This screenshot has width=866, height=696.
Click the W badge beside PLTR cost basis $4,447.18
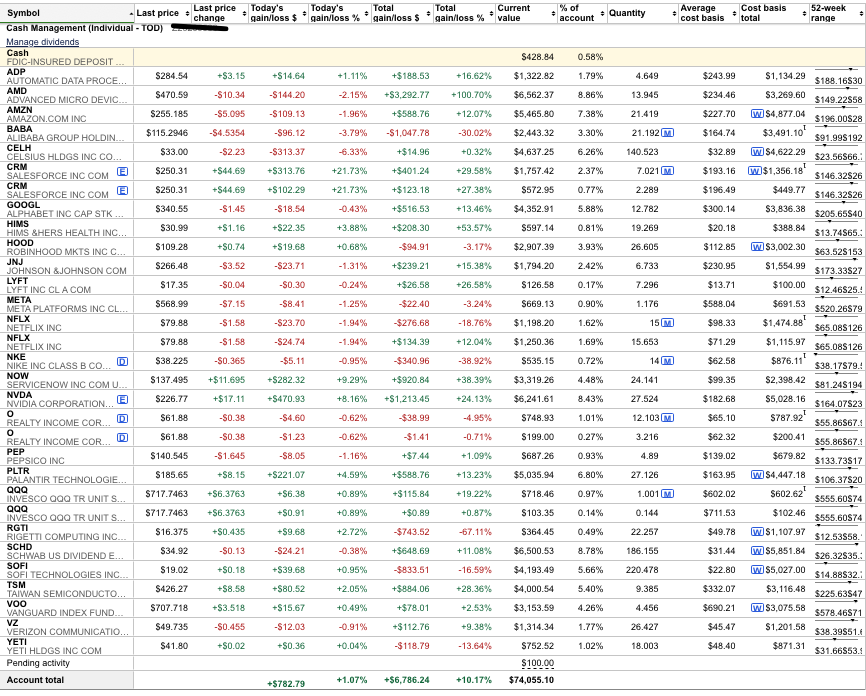tap(757, 475)
